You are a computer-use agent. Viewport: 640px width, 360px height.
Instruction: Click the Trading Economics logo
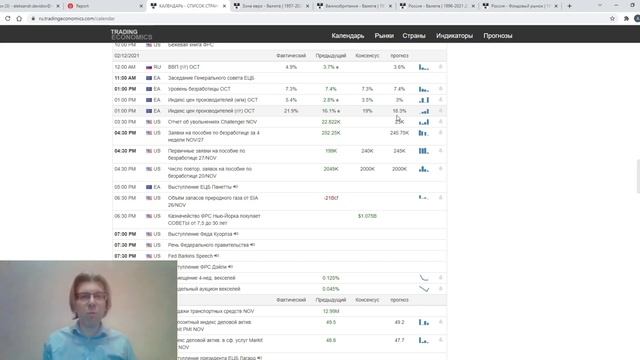(x=131, y=34)
